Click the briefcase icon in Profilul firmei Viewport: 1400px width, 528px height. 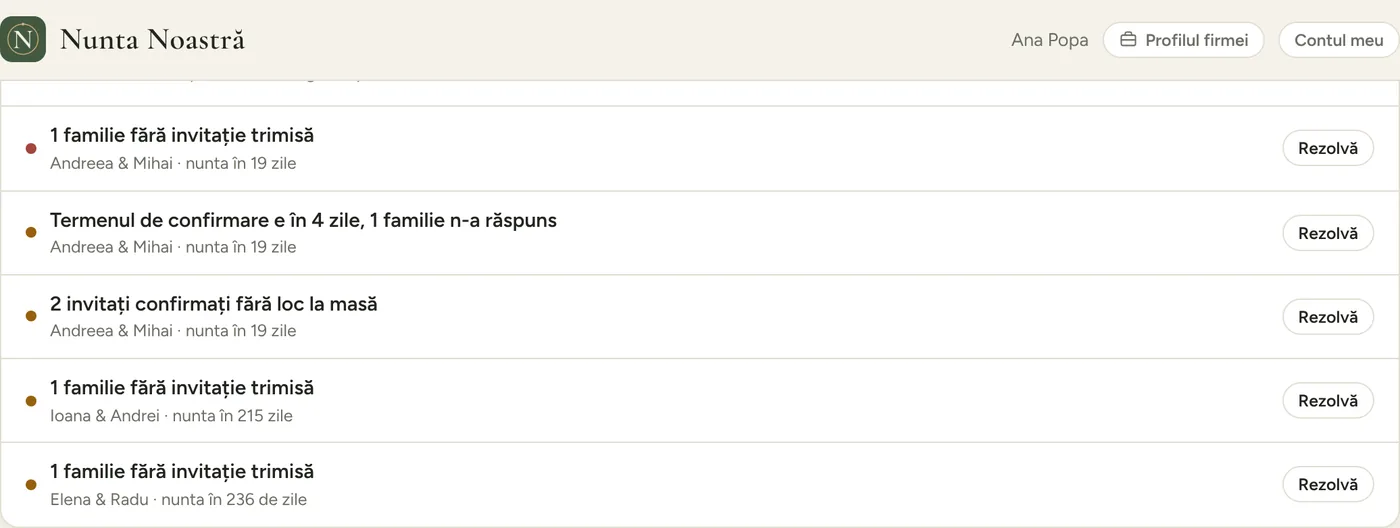[1128, 40]
